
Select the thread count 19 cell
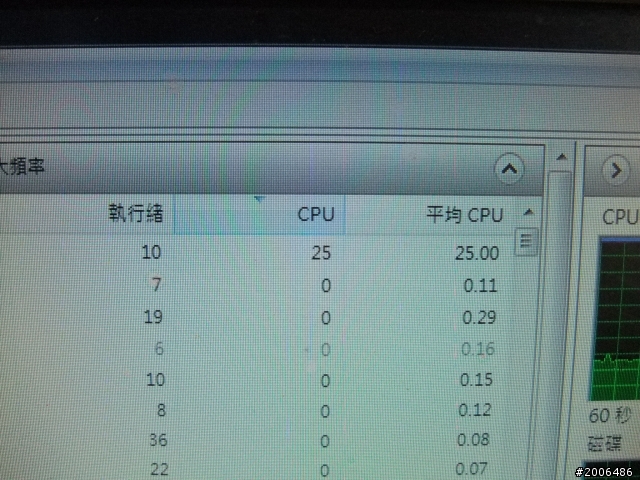153,317
